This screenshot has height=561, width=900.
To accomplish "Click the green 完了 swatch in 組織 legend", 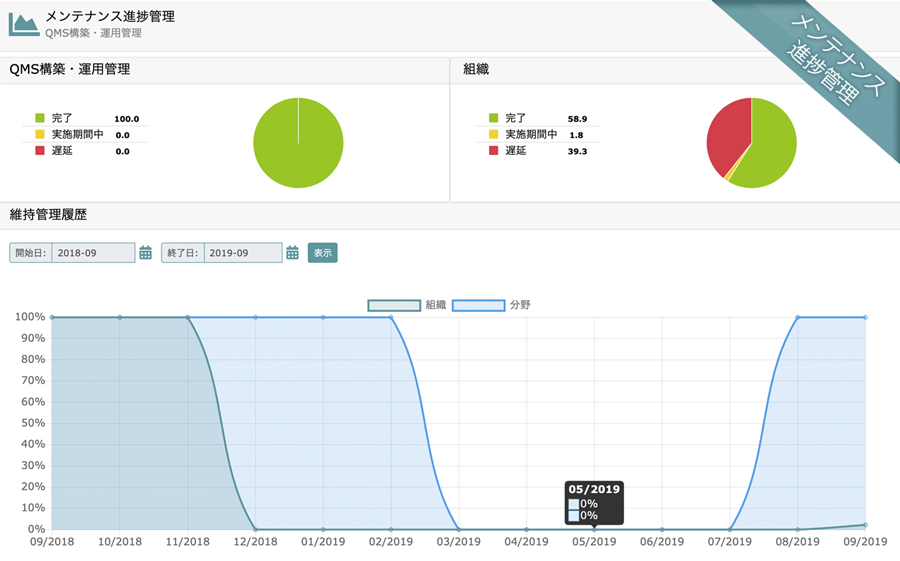I will click(494, 119).
